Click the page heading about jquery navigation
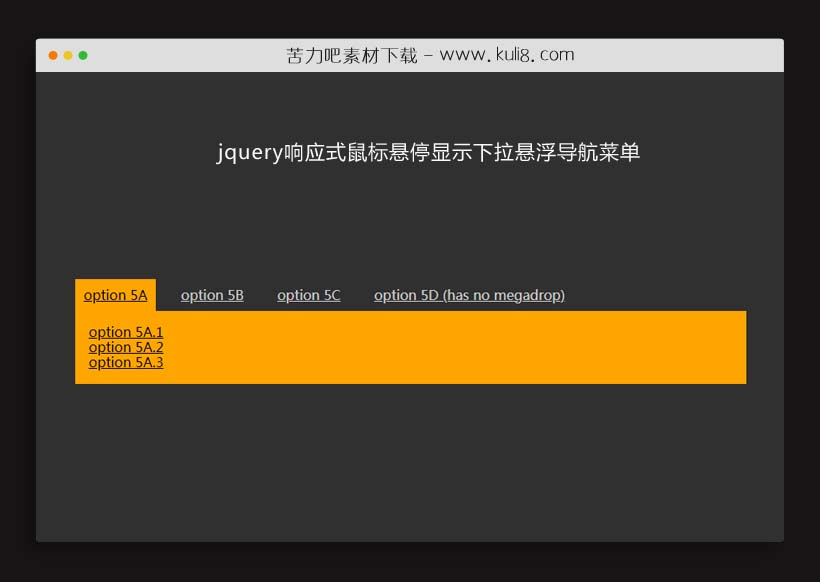This screenshot has height=582, width=820. (430, 152)
